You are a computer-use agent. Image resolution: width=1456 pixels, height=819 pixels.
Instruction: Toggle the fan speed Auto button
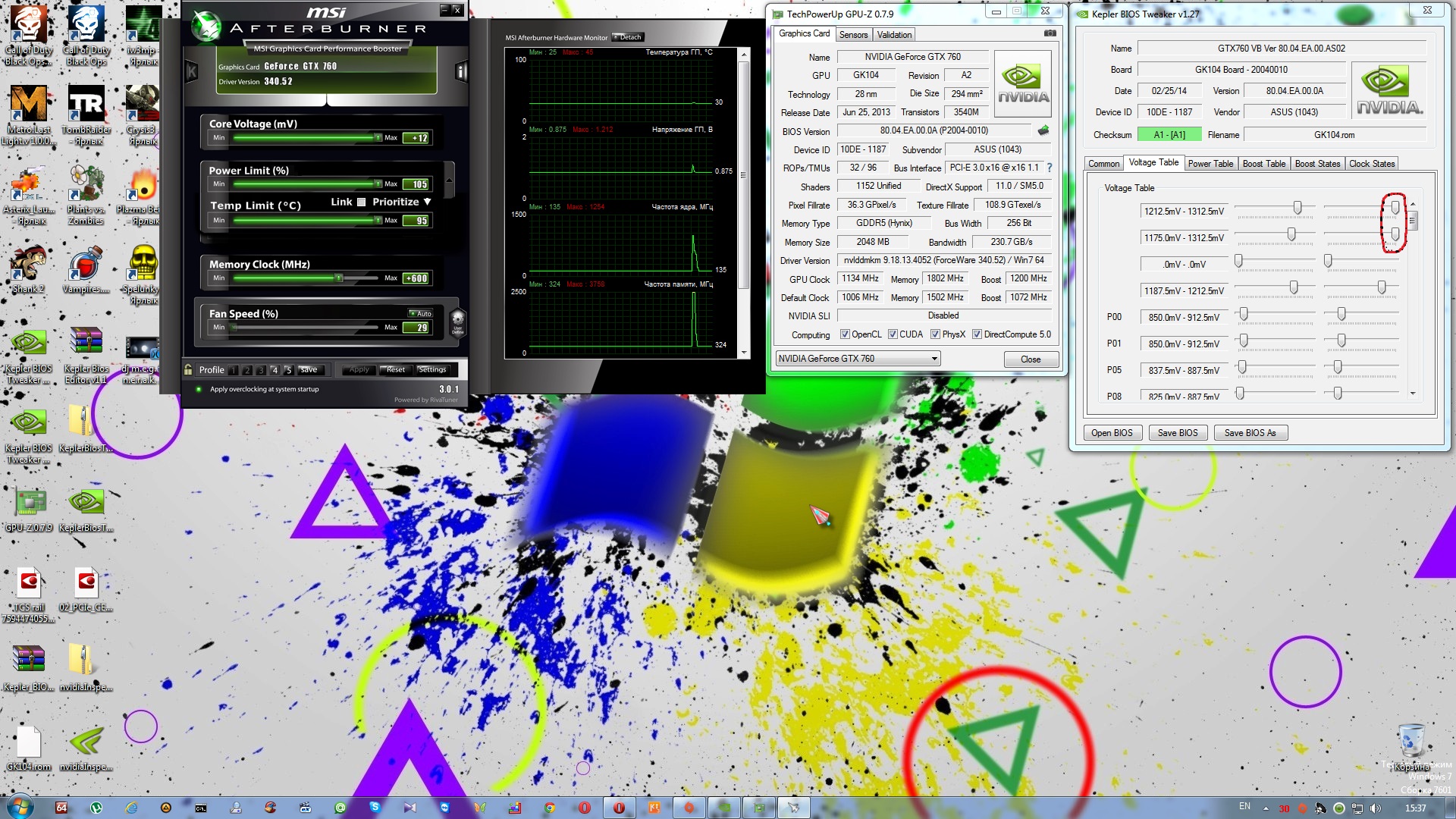coord(420,313)
